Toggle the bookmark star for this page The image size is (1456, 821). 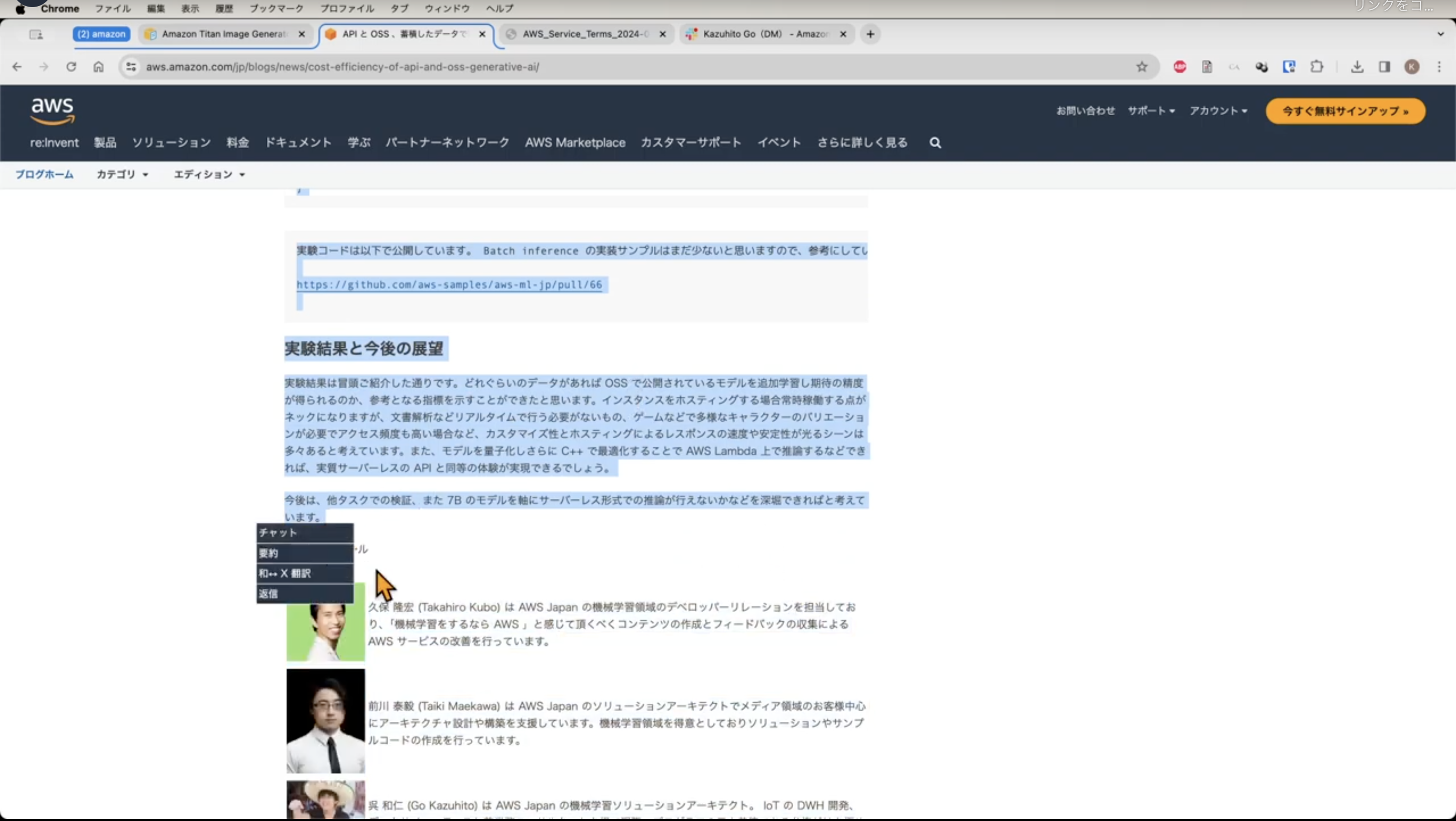pyautogui.click(x=1142, y=67)
